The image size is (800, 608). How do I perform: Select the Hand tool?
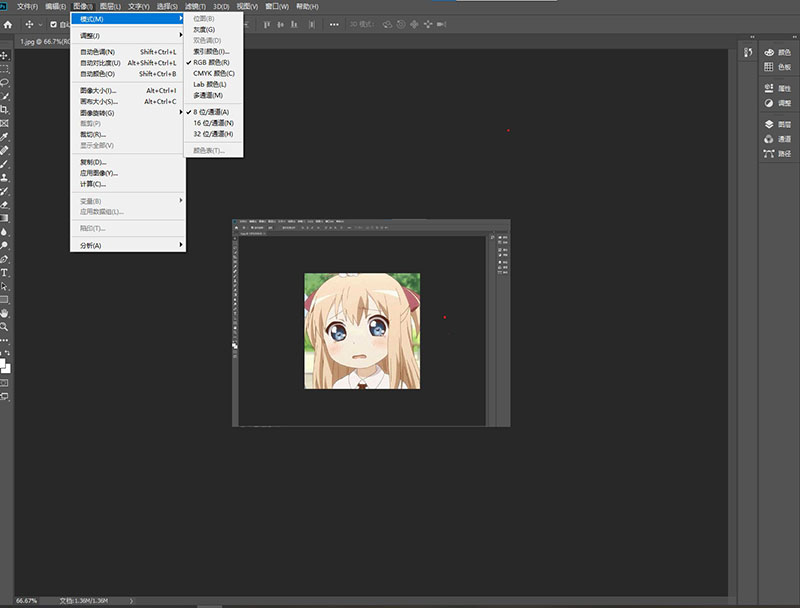(5, 312)
